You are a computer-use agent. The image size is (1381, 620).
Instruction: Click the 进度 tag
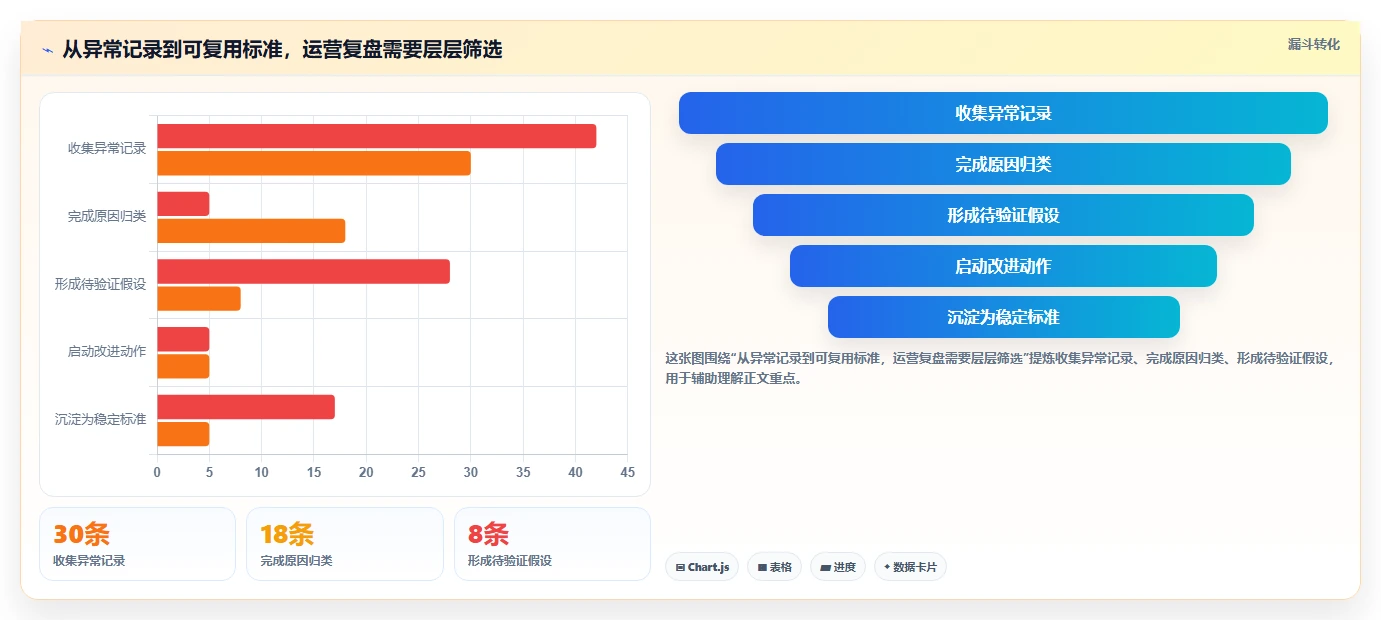click(837, 567)
